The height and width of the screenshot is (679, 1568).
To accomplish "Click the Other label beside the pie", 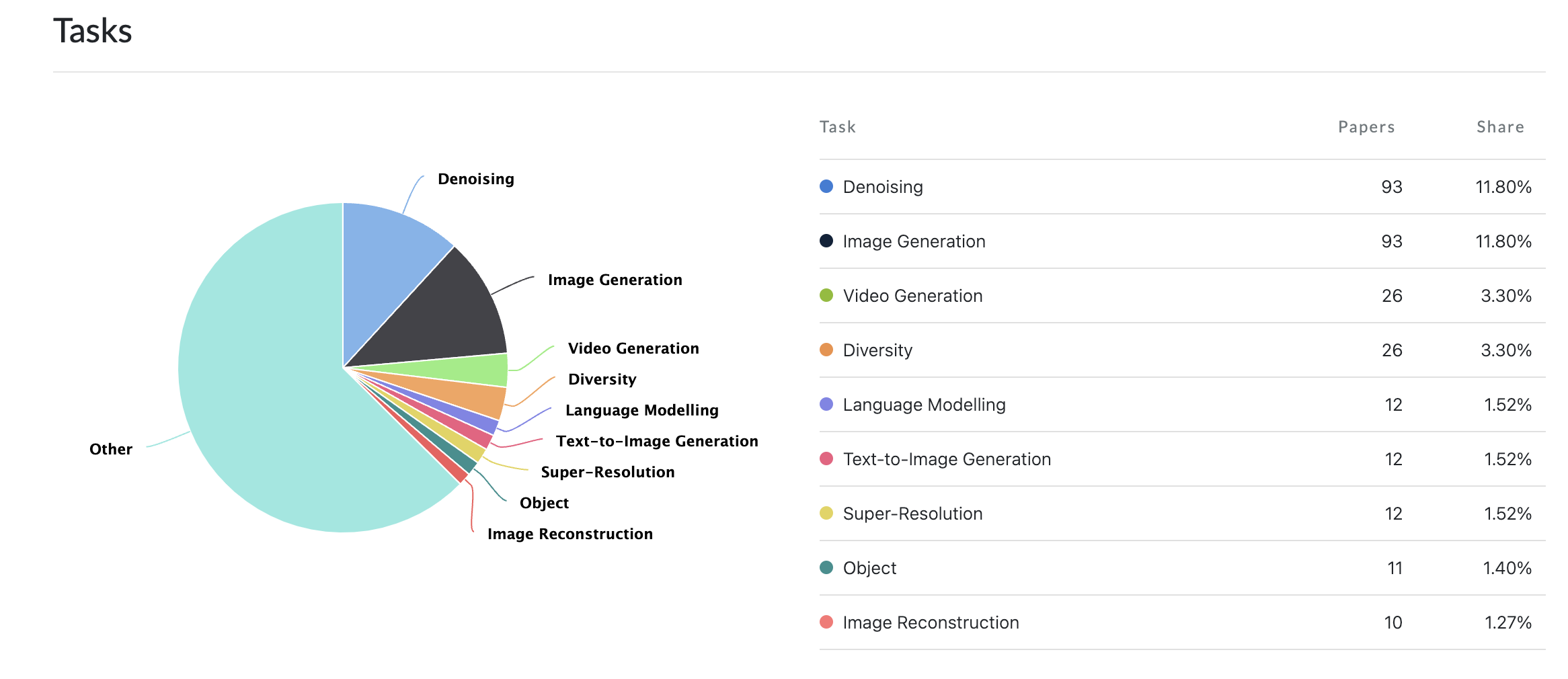I will pos(111,449).
